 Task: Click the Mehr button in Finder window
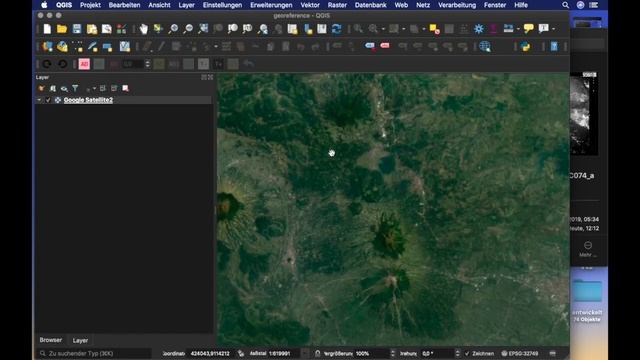click(x=588, y=249)
